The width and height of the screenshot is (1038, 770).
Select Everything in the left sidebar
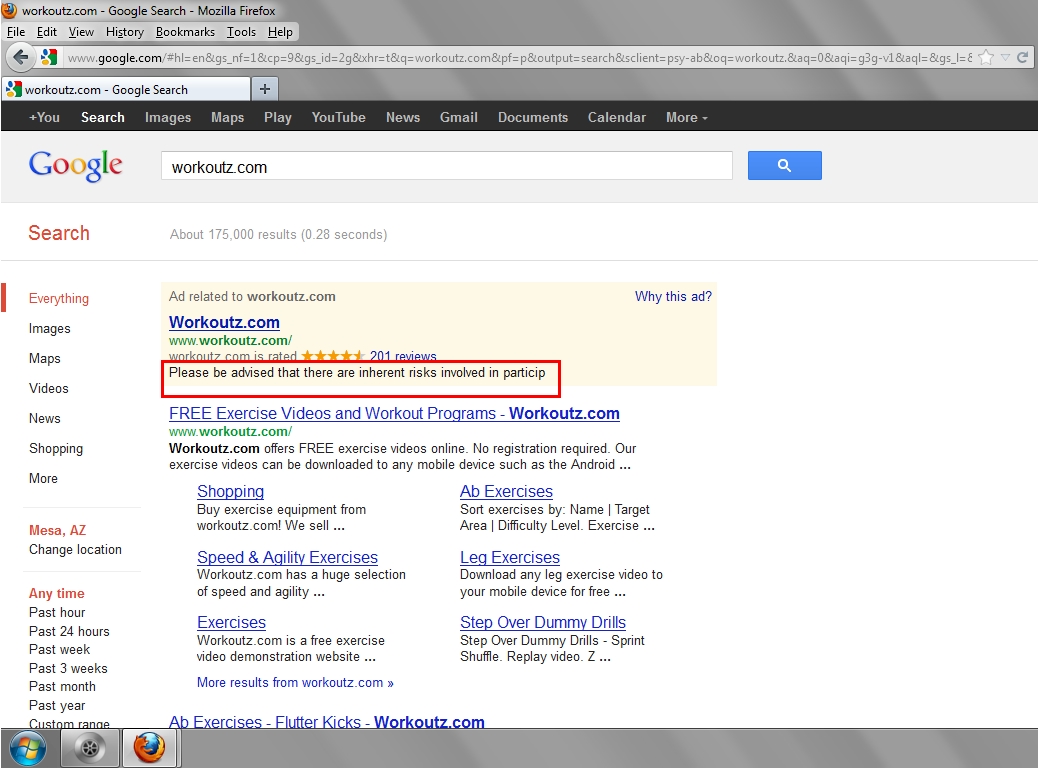[x=59, y=299]
